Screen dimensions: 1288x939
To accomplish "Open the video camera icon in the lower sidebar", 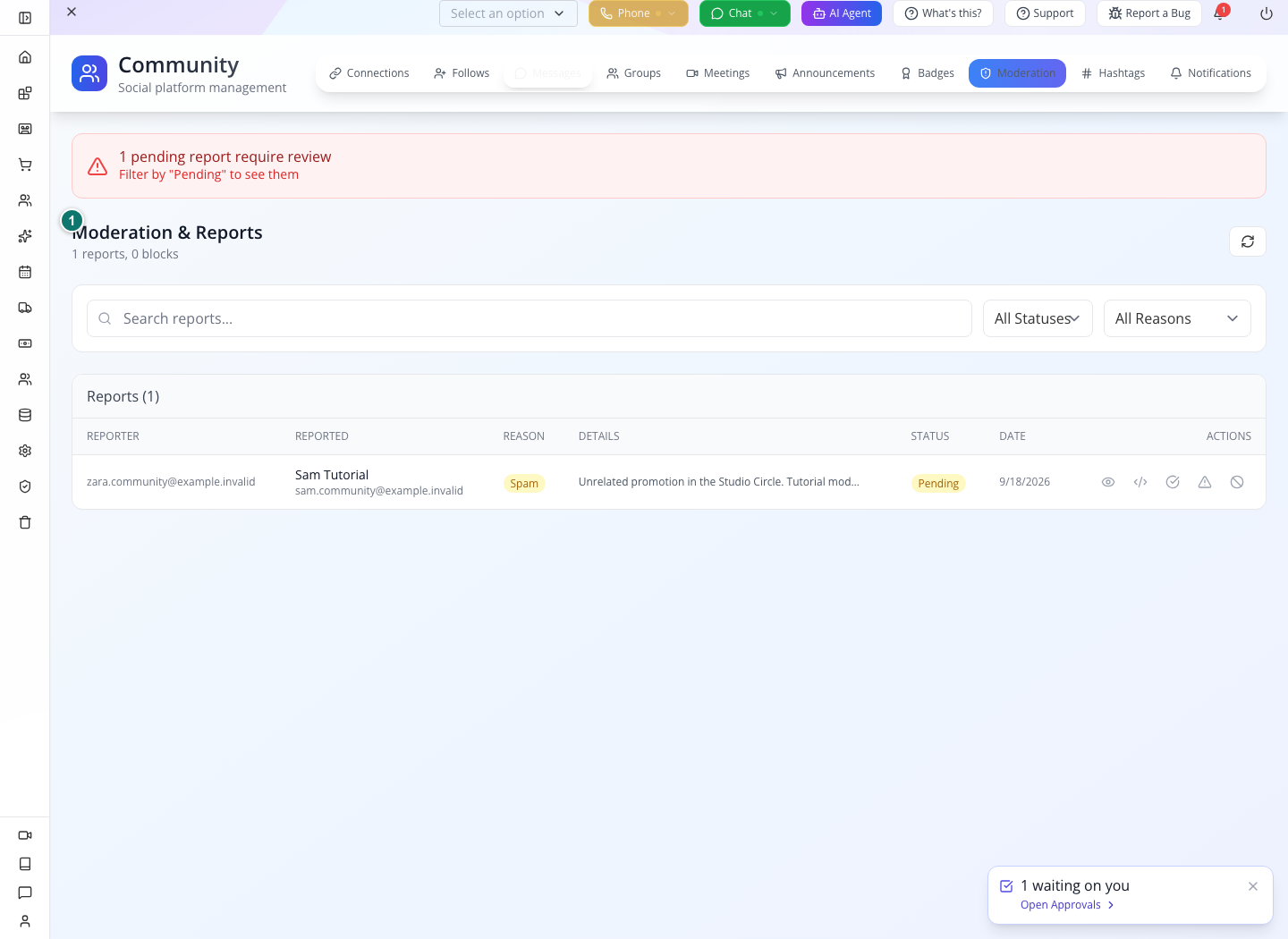I will tap(25, 835).
